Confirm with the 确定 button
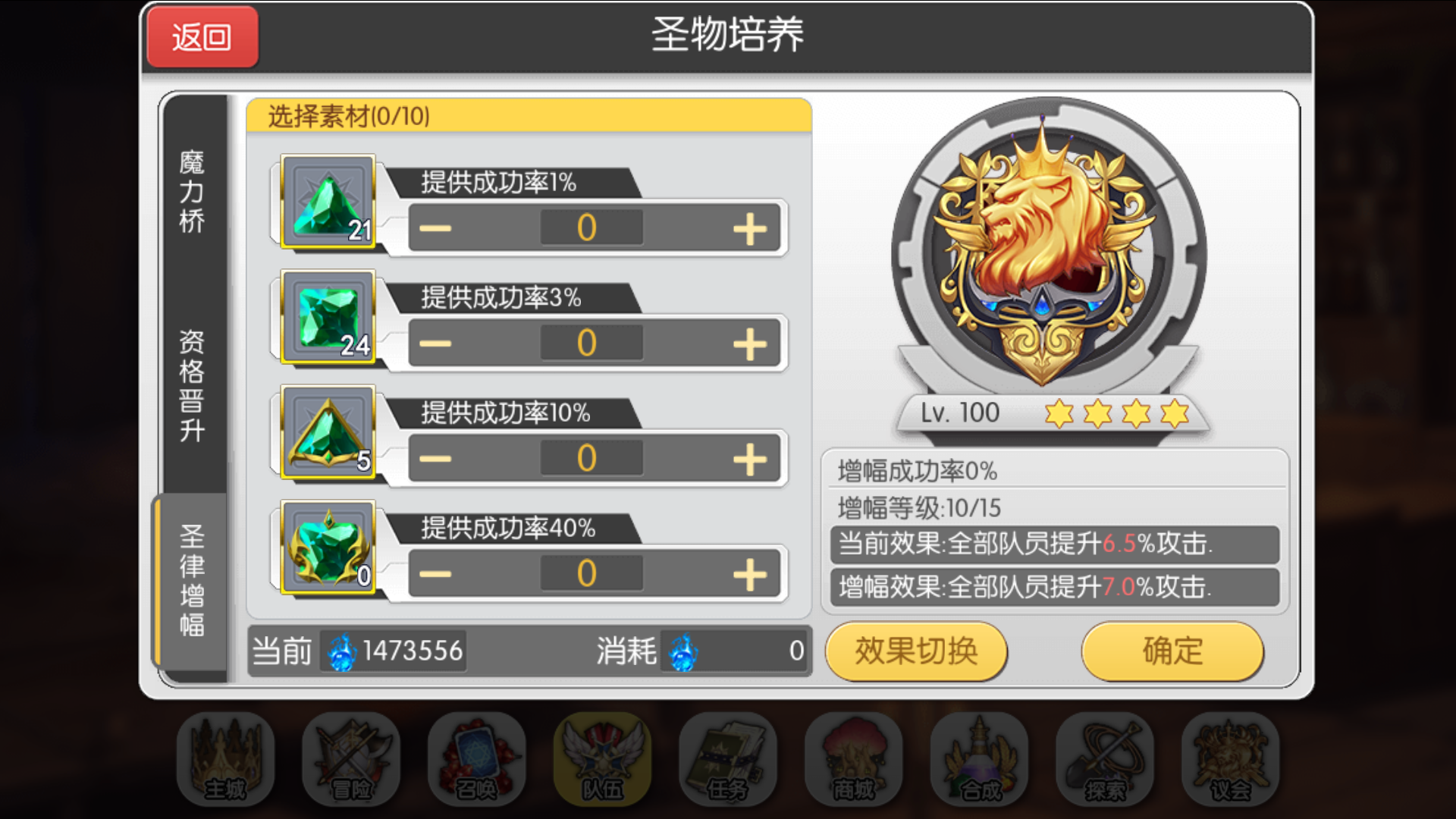The image size is (1456, 819). pyautogui.click(x=1172, y=651)
